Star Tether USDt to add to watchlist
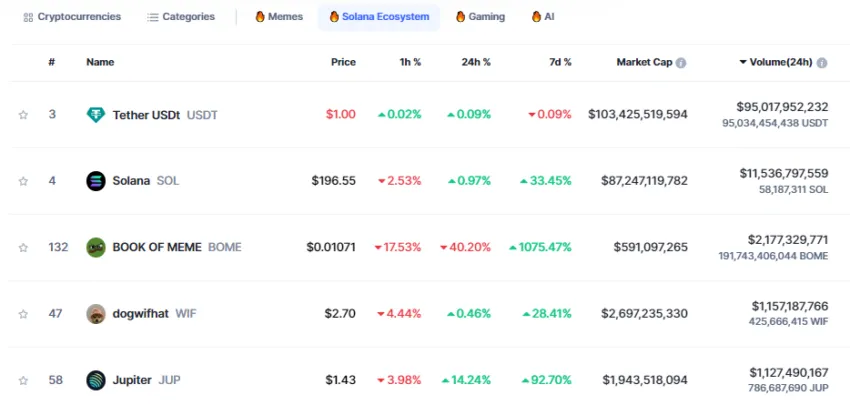850x405 pixels. (x=23, y=115)
